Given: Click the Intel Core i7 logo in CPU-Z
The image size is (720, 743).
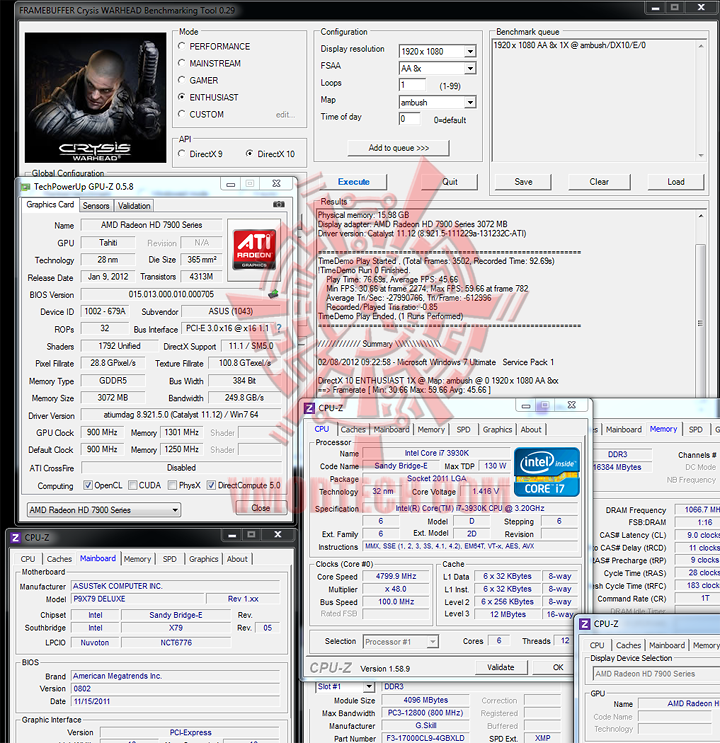Looking at the screenshot, I should (x=547, y=471).
